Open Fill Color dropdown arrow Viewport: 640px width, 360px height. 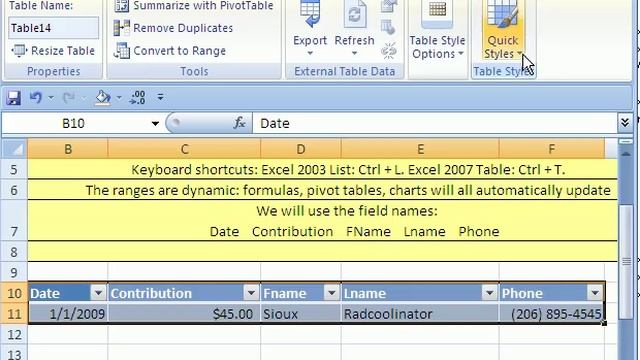(x=119, y=98)
